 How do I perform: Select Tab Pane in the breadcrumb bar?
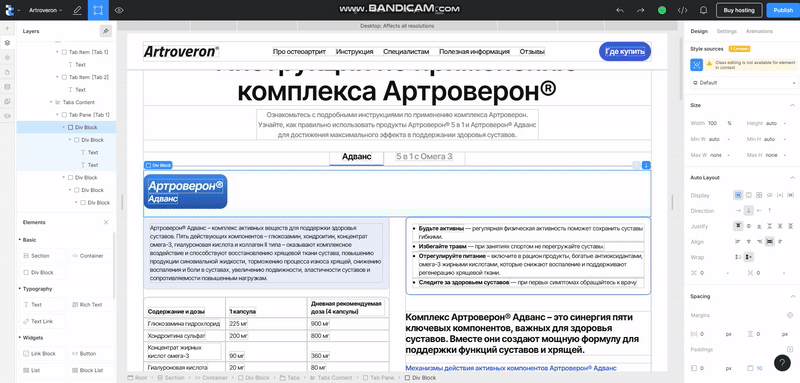pos(379,378)
